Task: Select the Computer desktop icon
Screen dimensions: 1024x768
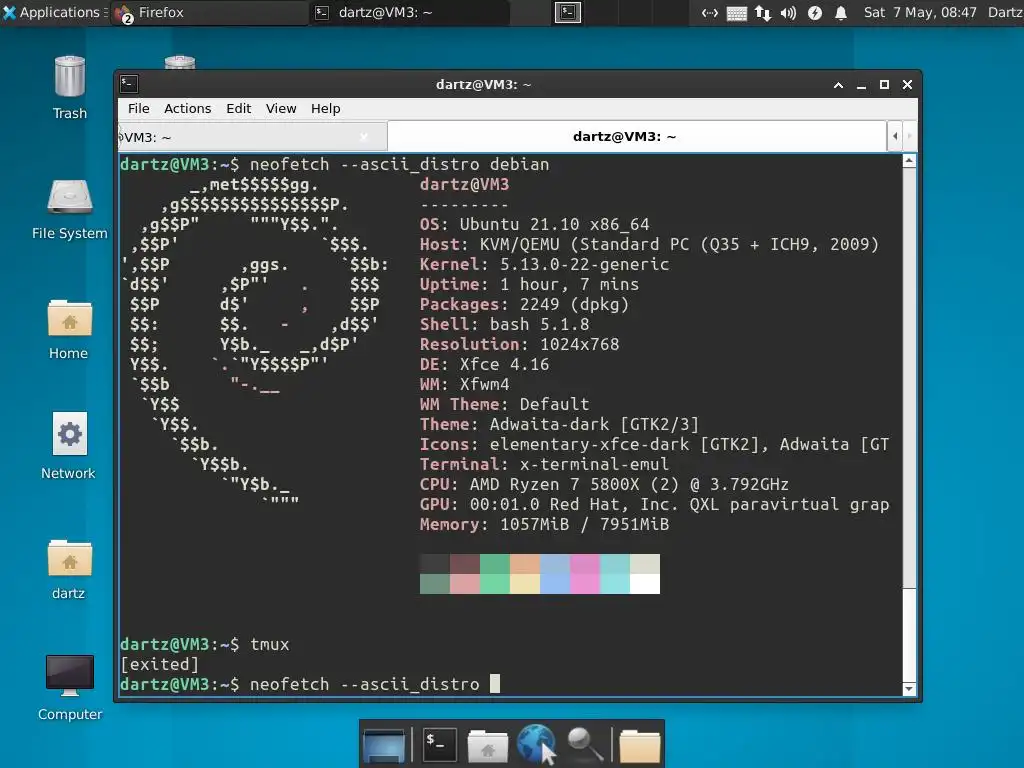Action: coord(70,687)
